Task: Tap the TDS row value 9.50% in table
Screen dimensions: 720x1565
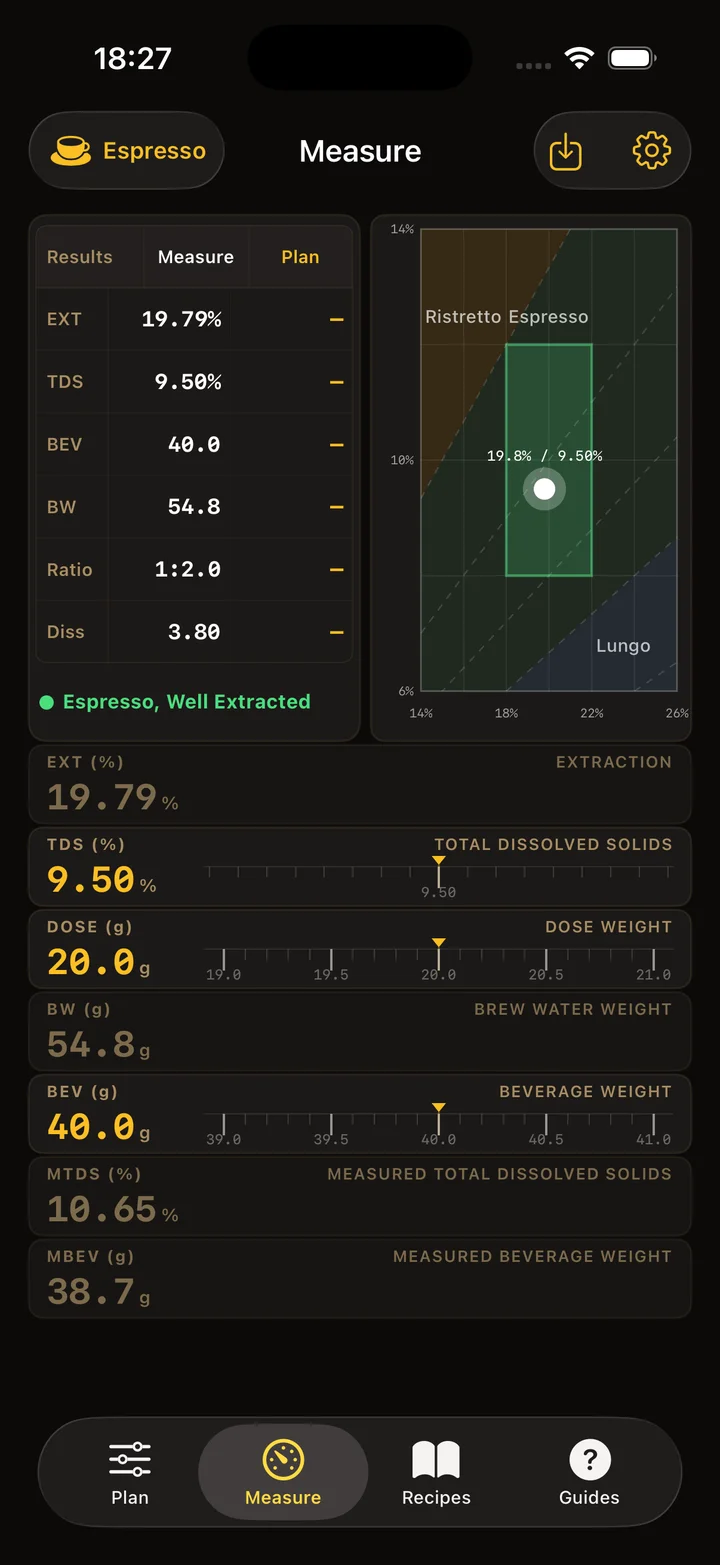Action: coord(188,382)
